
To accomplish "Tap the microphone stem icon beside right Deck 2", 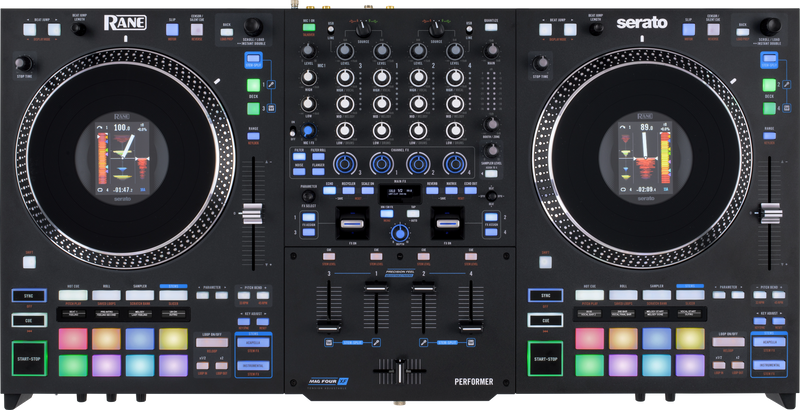I will tap(787, 85).
